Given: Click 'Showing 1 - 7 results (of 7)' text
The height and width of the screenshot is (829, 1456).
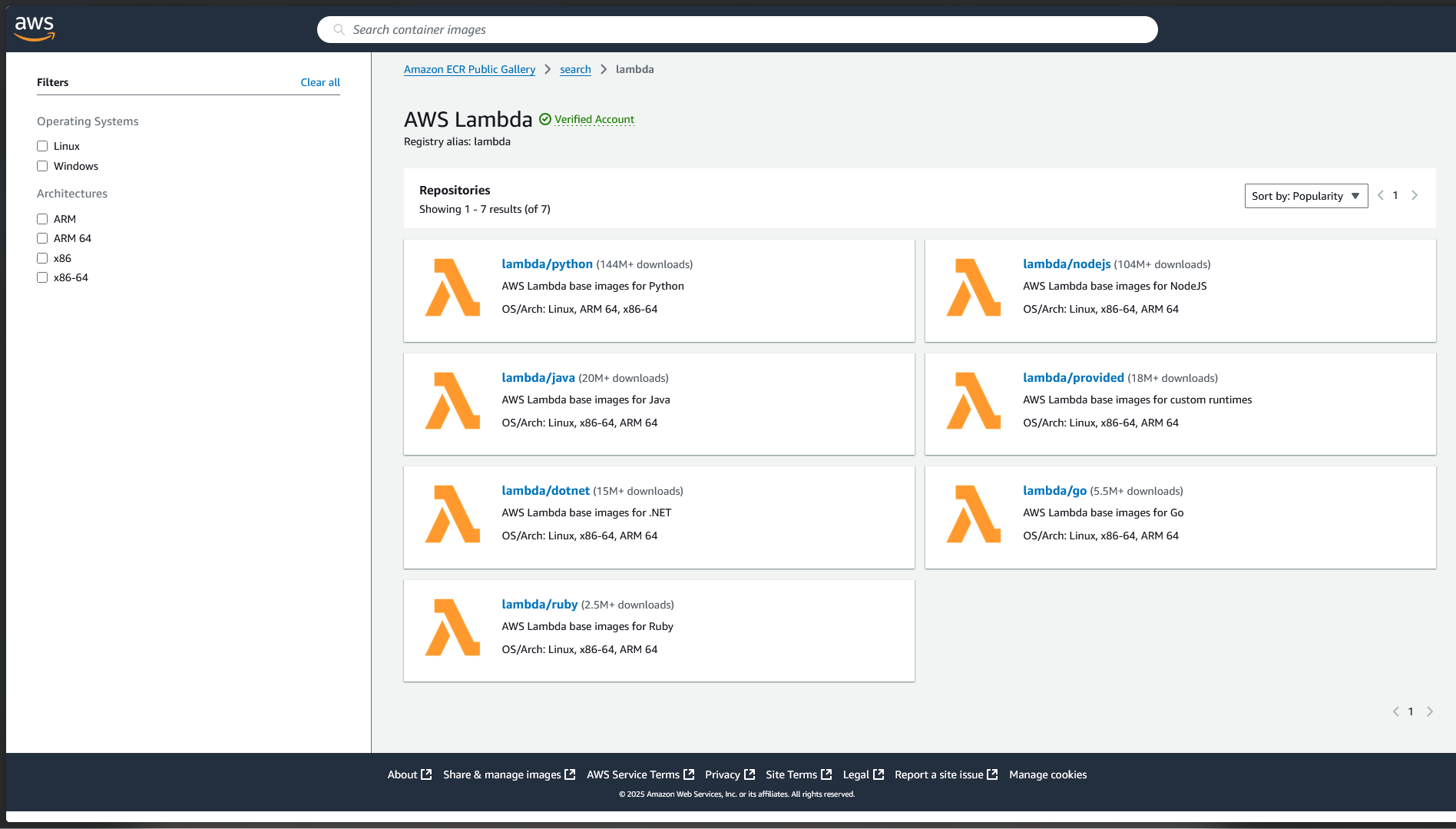Looking at the screenshot, I should (485, 209).
